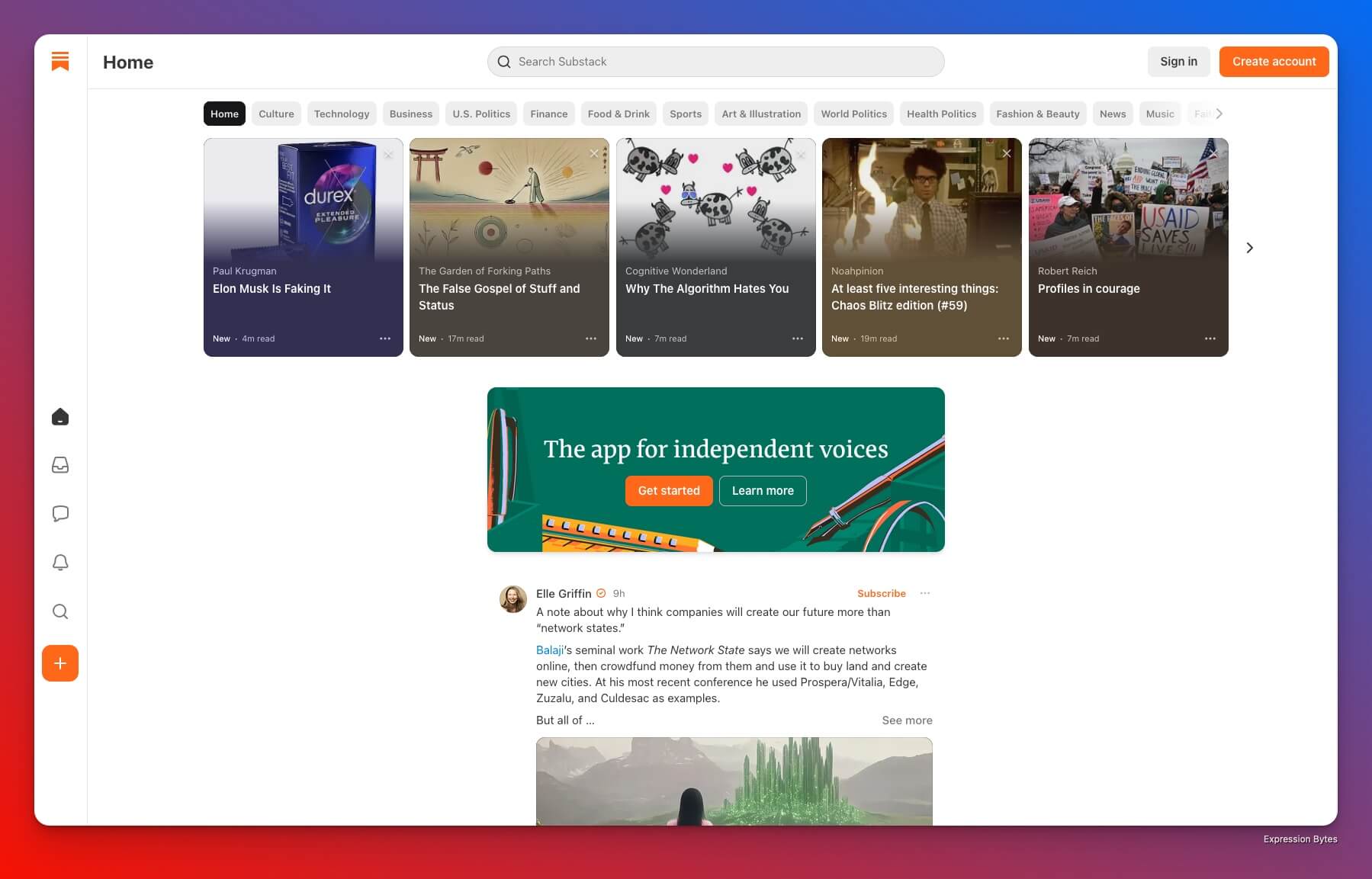
Task: Open more options on Garden of Forking Paths card
Action: [591, 338]
